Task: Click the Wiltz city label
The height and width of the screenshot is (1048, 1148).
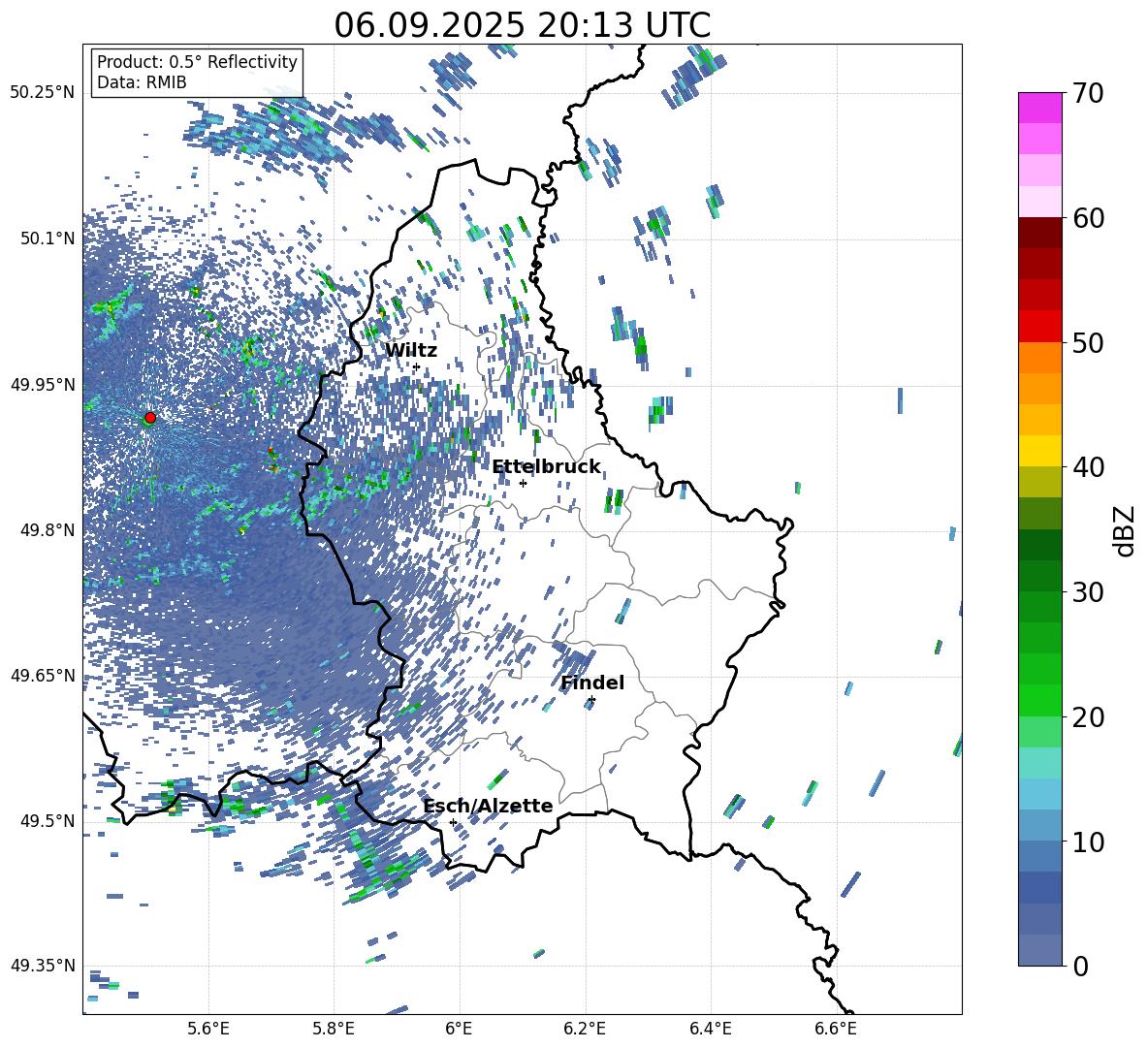Action: tap(411, 351)
